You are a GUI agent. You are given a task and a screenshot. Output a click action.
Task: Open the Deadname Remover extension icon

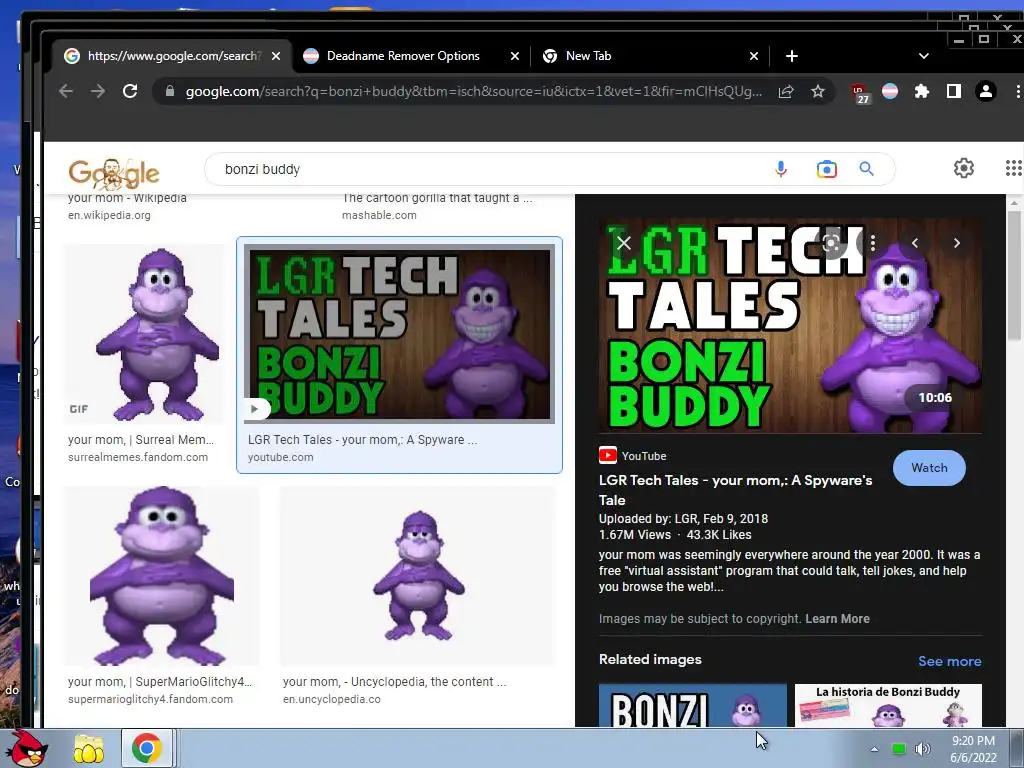889,91
